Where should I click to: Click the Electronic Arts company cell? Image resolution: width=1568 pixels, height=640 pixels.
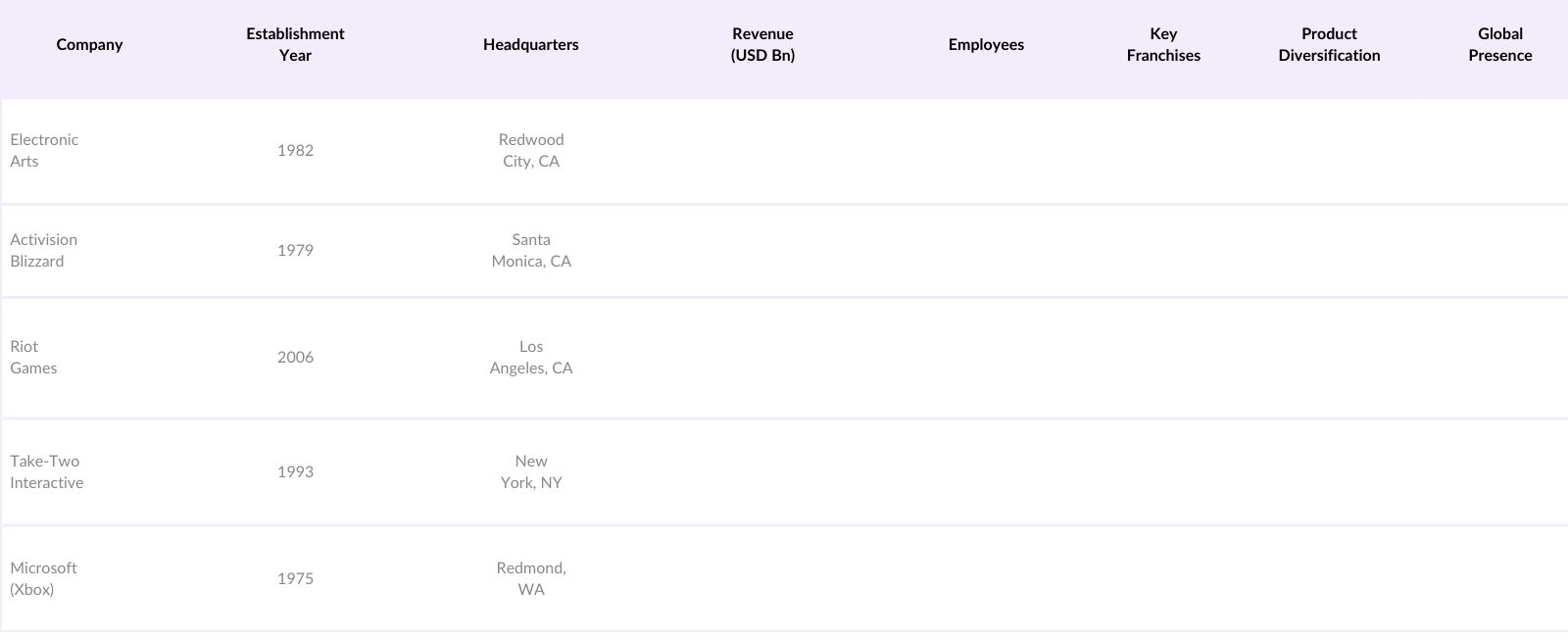pyautogui.click(x=44, y=151)
